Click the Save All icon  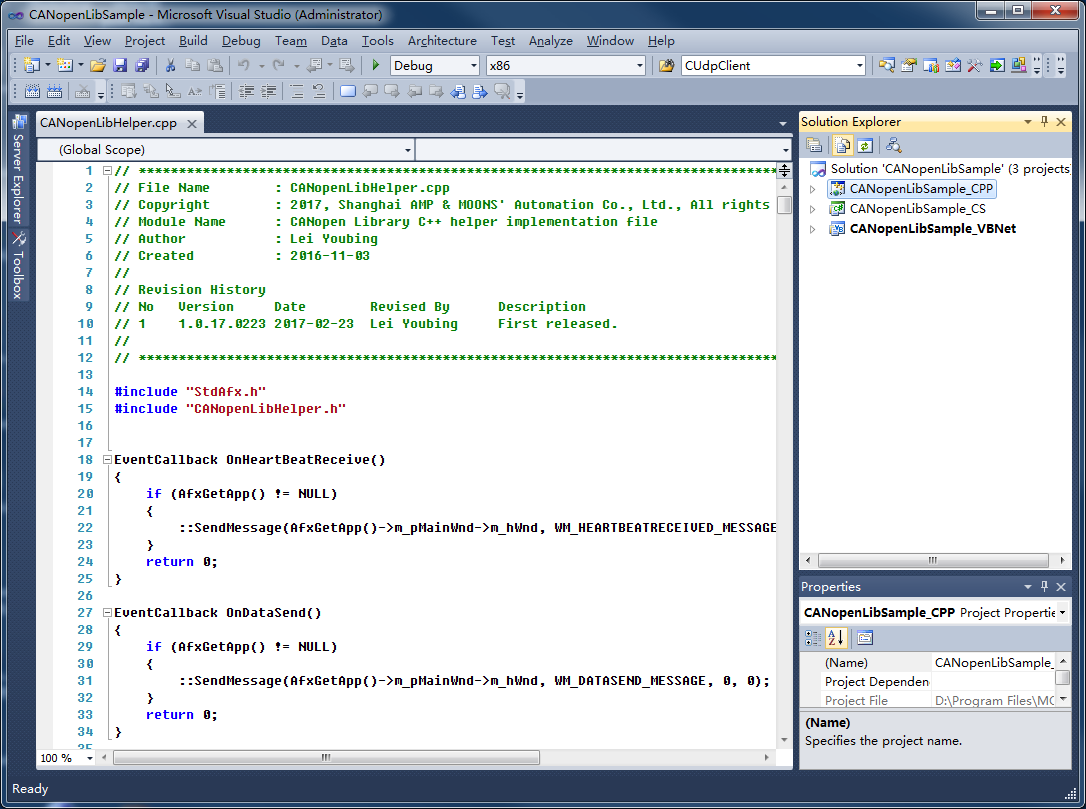143,66
